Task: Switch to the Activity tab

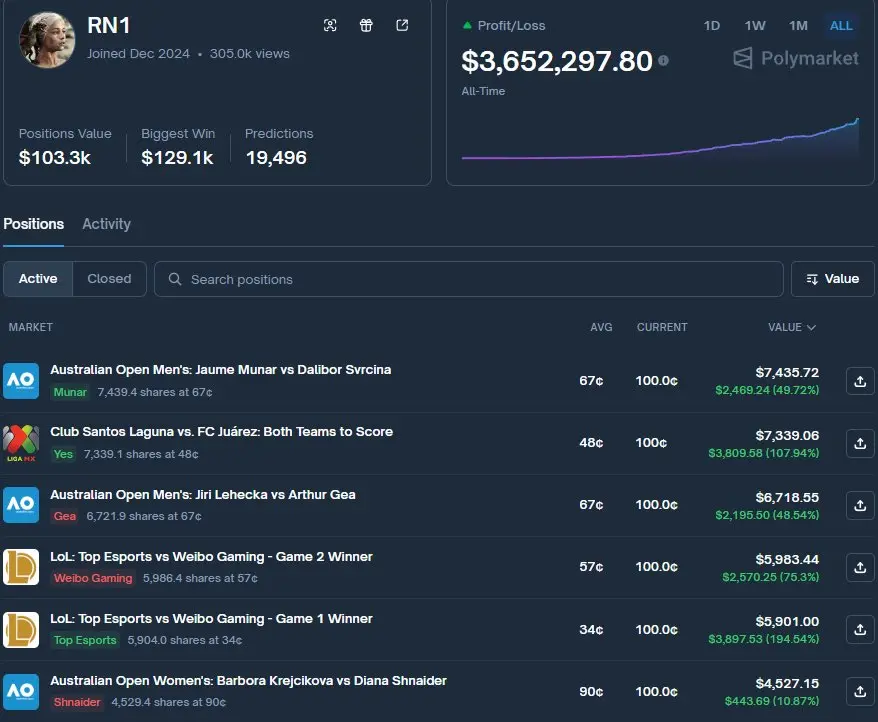Action: (x=106, y=224)
